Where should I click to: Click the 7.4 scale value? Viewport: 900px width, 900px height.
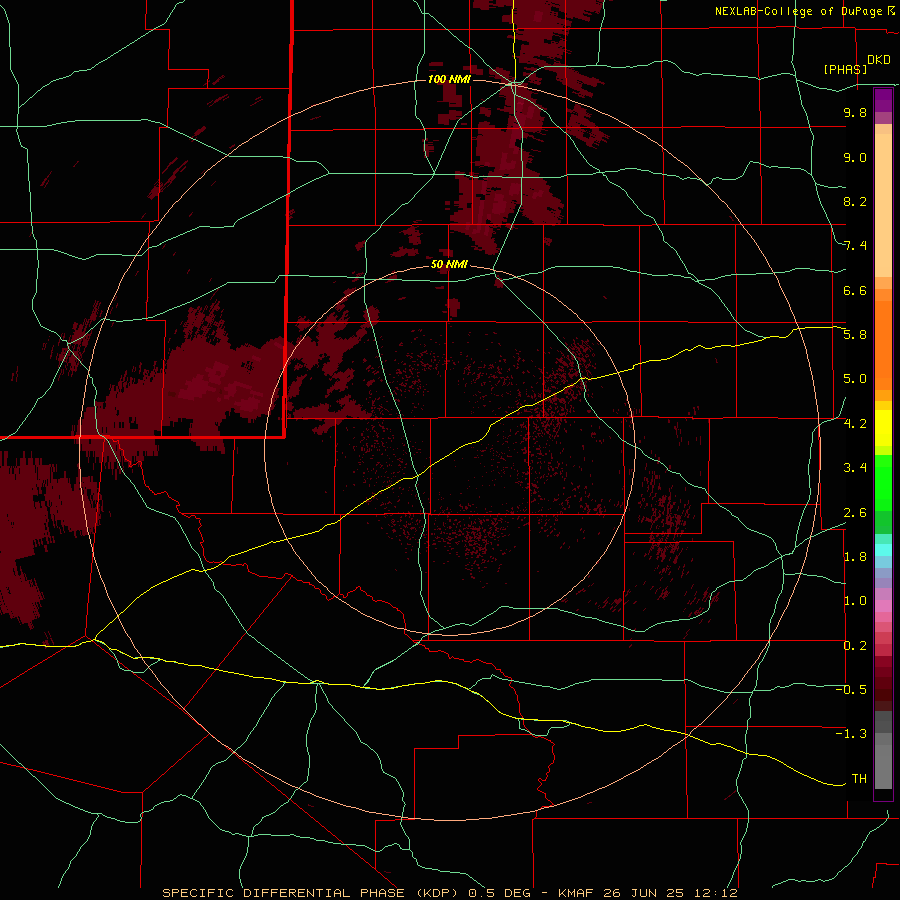855,246
